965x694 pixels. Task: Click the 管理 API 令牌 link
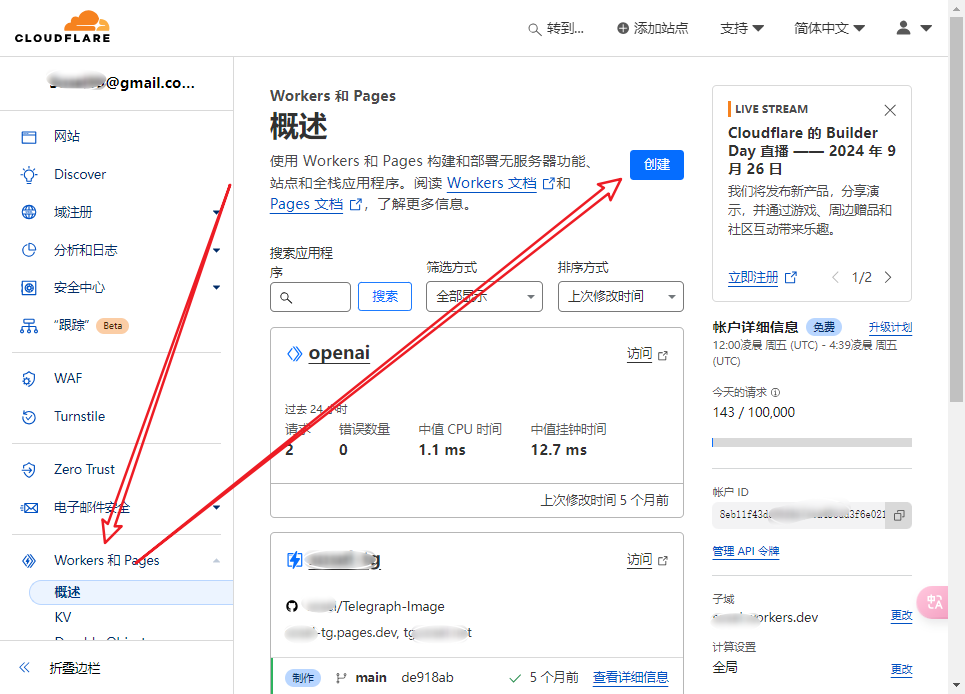(x=745, y=551)
